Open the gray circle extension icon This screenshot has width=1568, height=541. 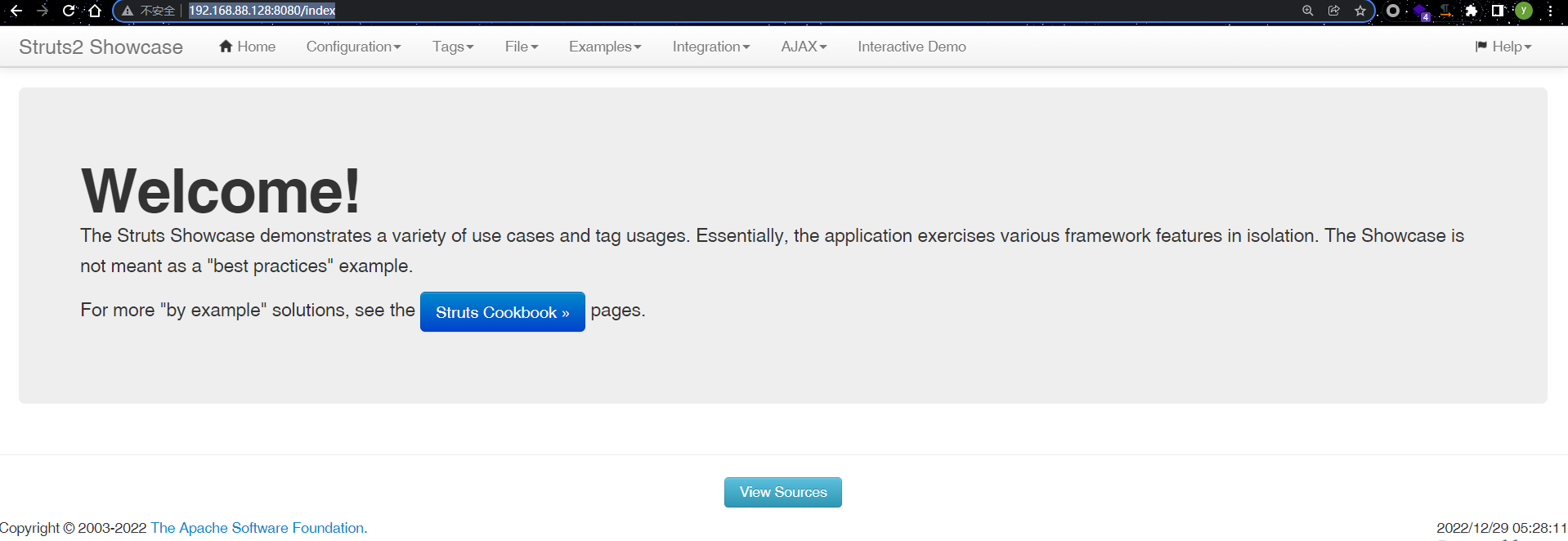[1393, 11]
